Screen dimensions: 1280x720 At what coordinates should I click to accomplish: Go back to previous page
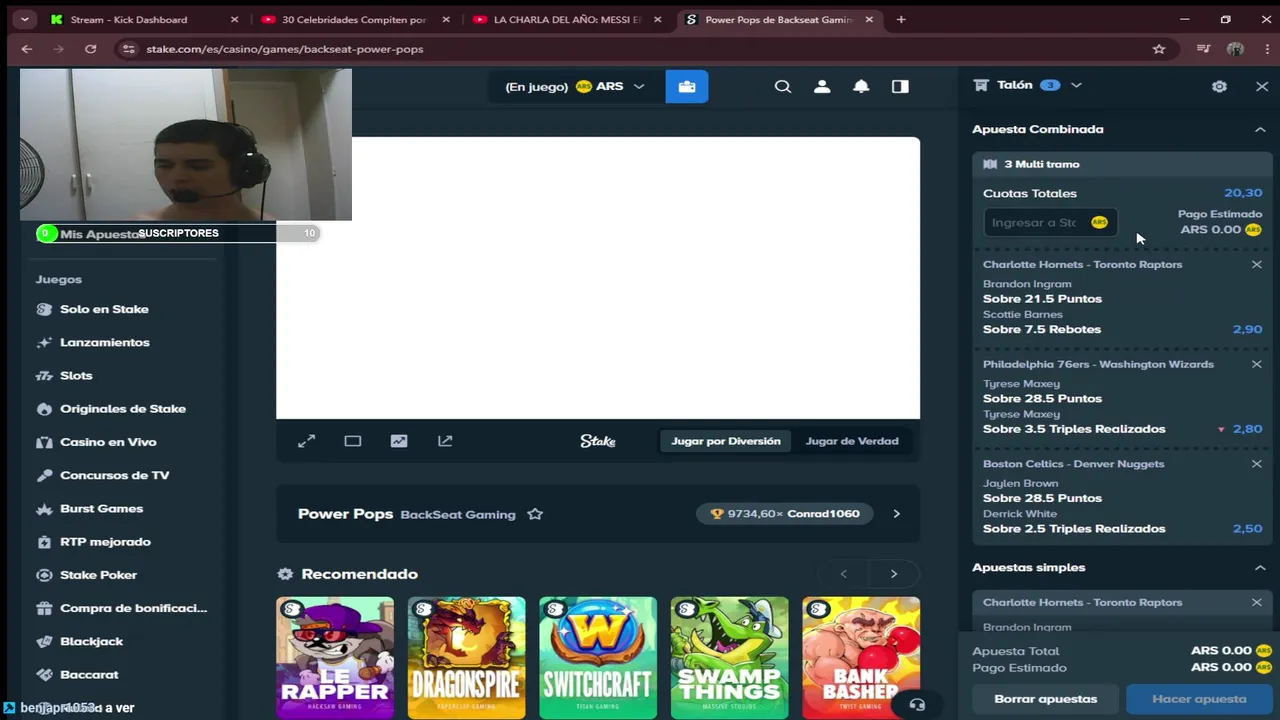[27, 49]
